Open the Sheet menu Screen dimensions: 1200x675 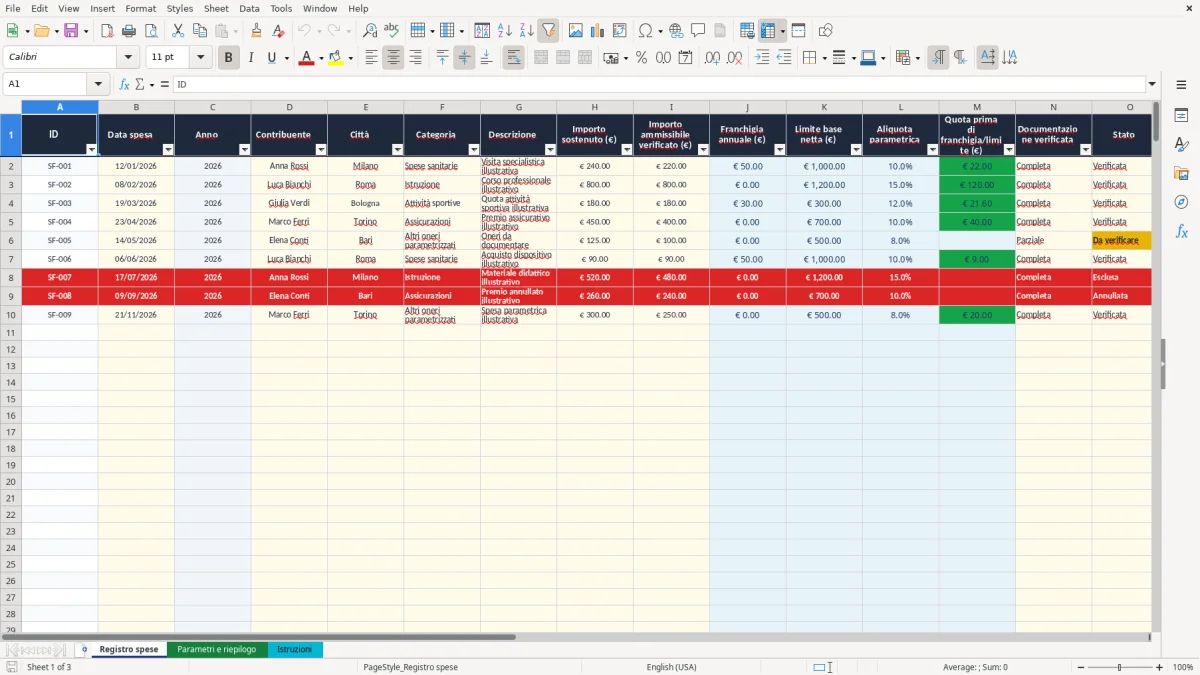[x=216, y=8]
